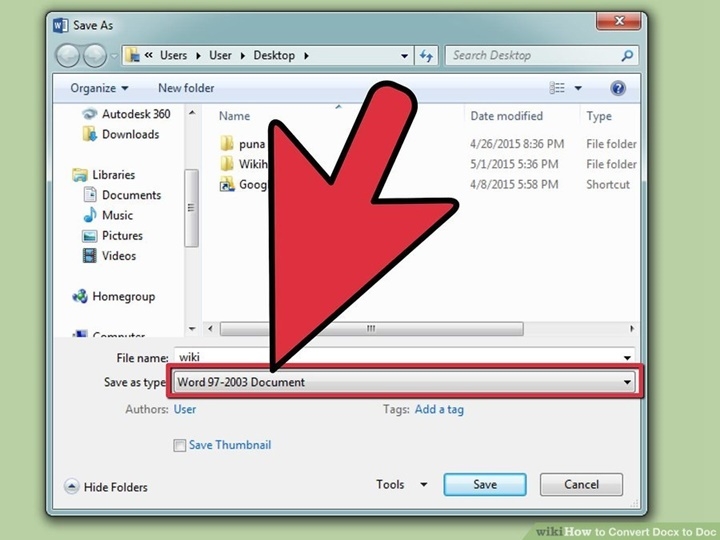
Task: Click the search magnifier icon
Action: coord(627,56)
